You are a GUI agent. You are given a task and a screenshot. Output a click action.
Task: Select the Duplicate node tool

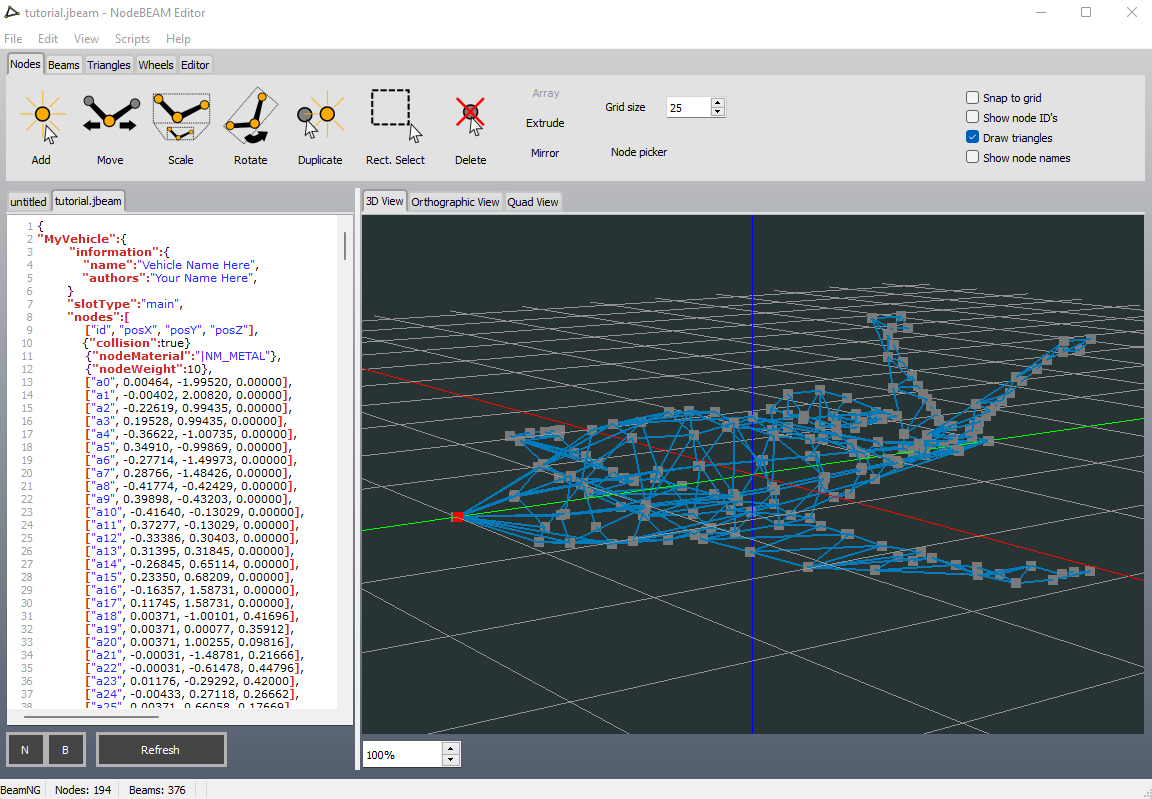[320, 127]
